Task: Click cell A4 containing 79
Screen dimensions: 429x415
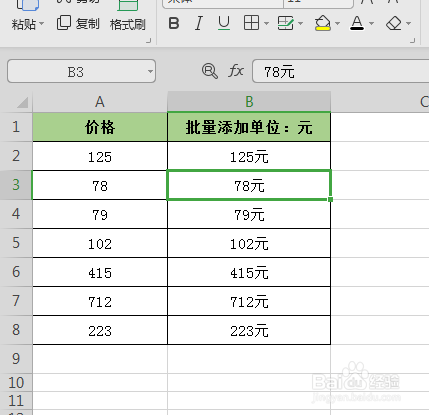Action: [100, 214]
